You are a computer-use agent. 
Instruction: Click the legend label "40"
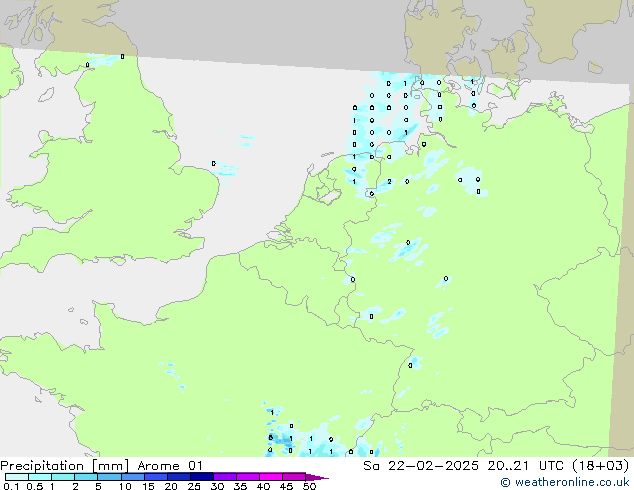[263, 486]
